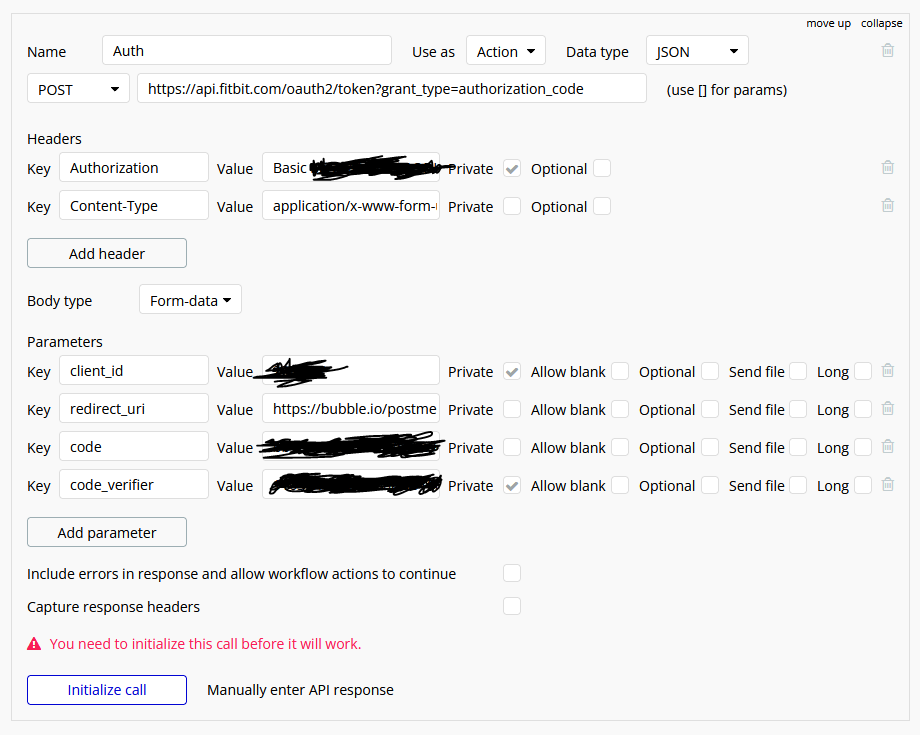The height and width of the screenshot is (735, 920).
Task: Check Long for client_id parameter
Action: (x=862, y=371)
